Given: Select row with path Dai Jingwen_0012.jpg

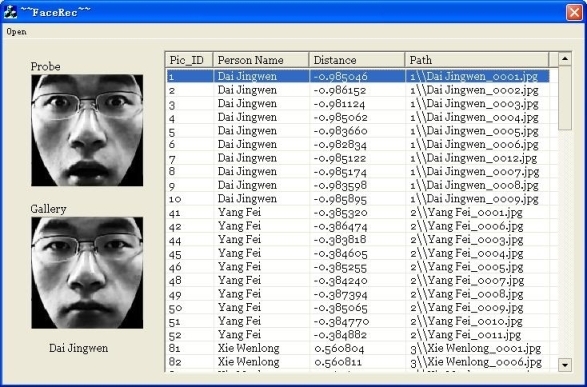Looking at the screenshot, I should click(x=358, y=158).
